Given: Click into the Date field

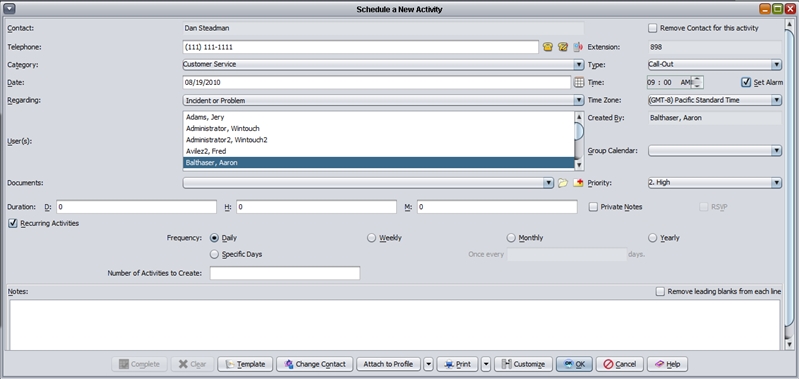Looking at the screenshot, I should pyautogui.click(x=377, y=82).
